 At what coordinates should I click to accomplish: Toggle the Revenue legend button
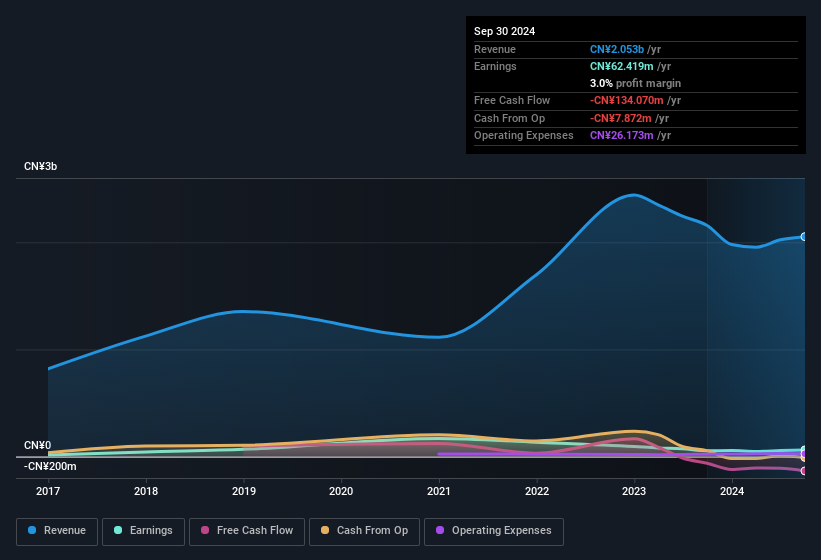[57, 531]
